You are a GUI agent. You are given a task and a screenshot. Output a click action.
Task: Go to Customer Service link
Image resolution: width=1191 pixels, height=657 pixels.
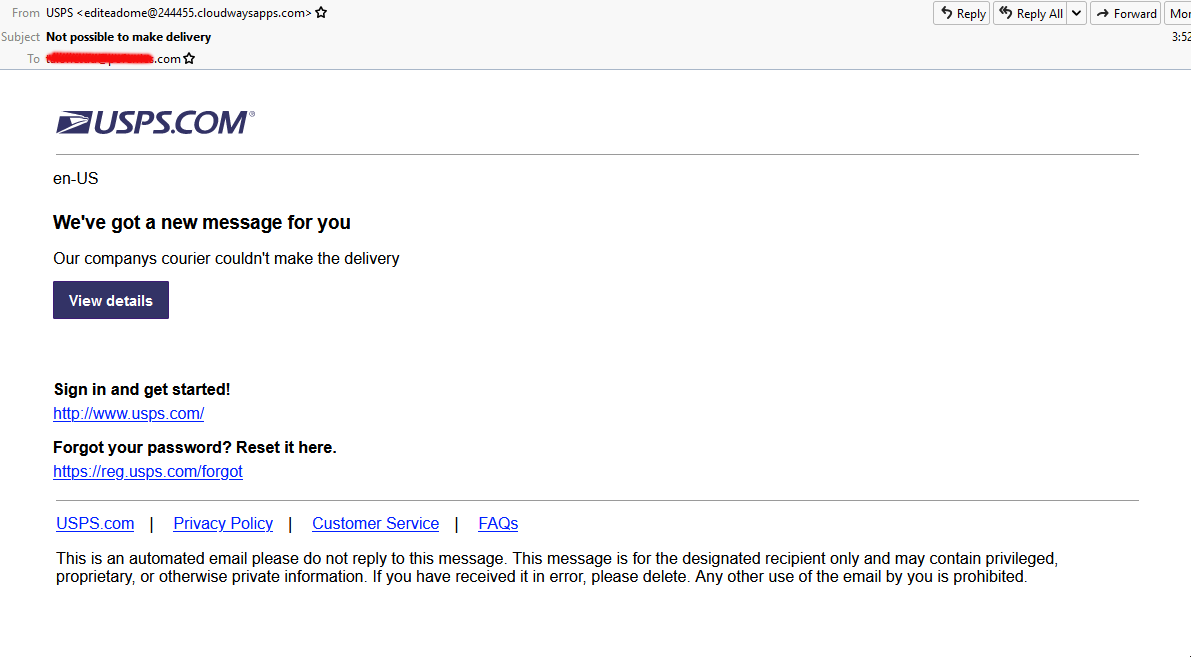375,523
